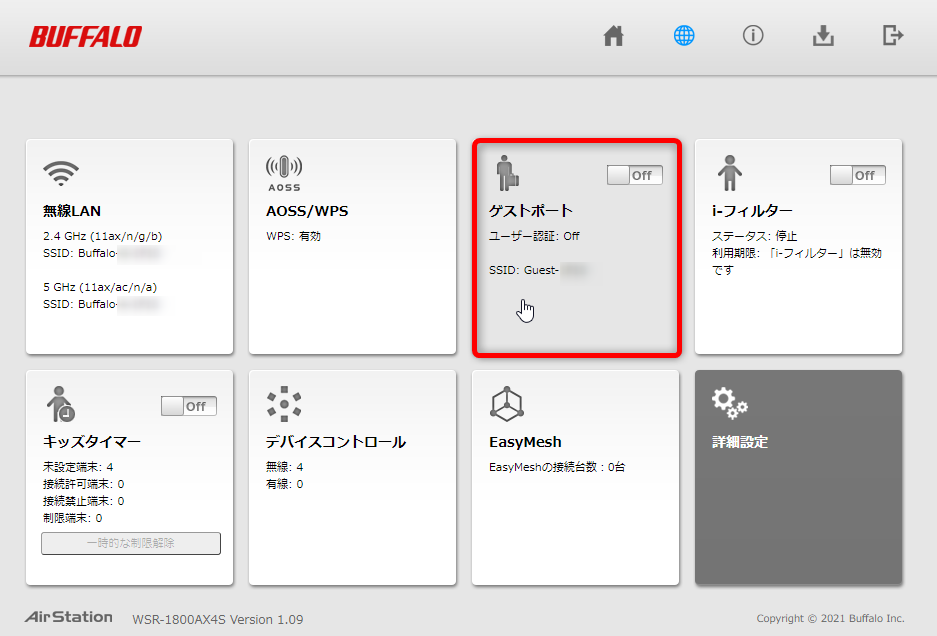Click the firmware download icon
Screen dimensions: 937x636
click(x=823, y=36)
